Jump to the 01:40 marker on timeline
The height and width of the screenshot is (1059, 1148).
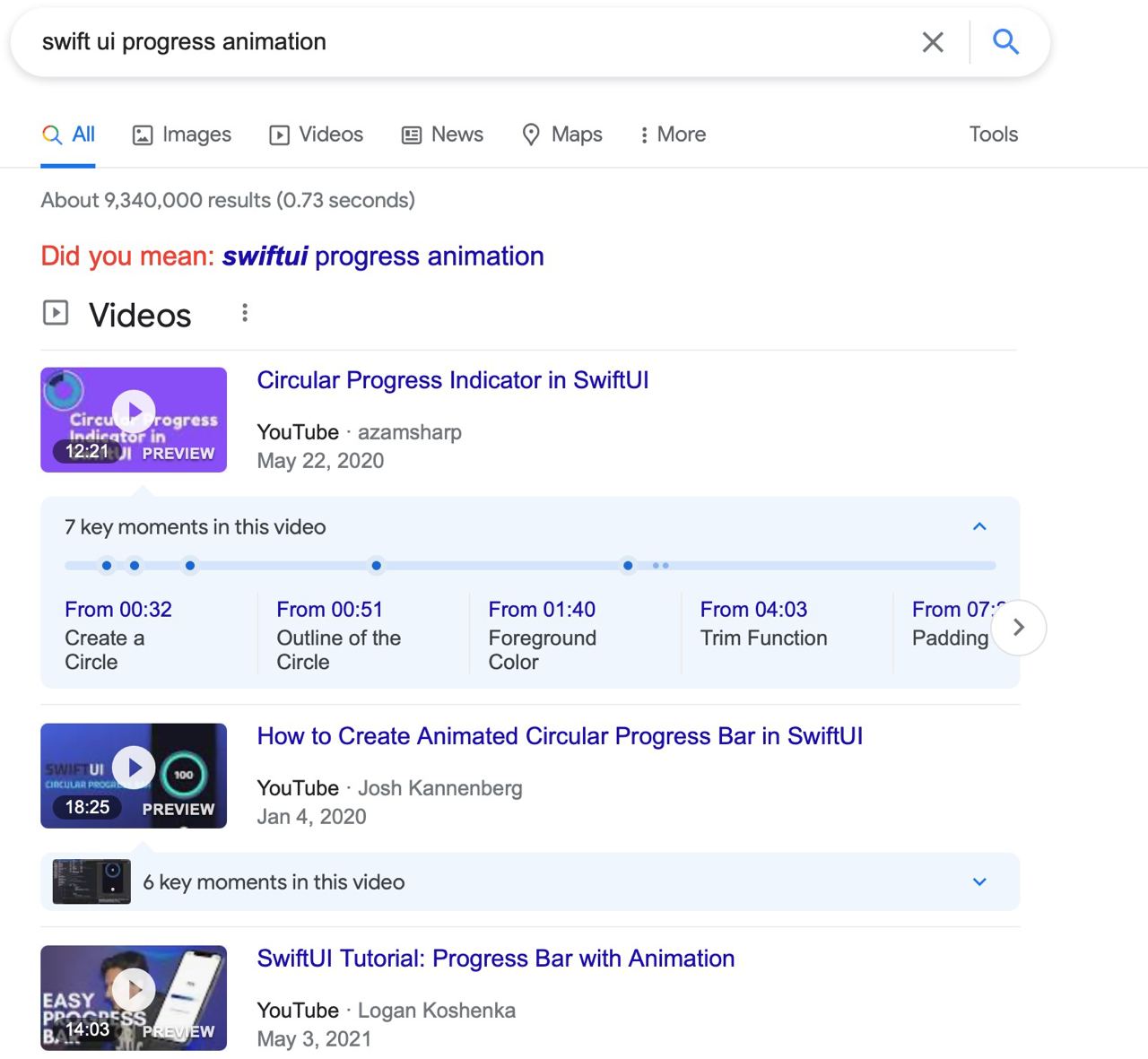pyautogui.click(x=190, y=566)
